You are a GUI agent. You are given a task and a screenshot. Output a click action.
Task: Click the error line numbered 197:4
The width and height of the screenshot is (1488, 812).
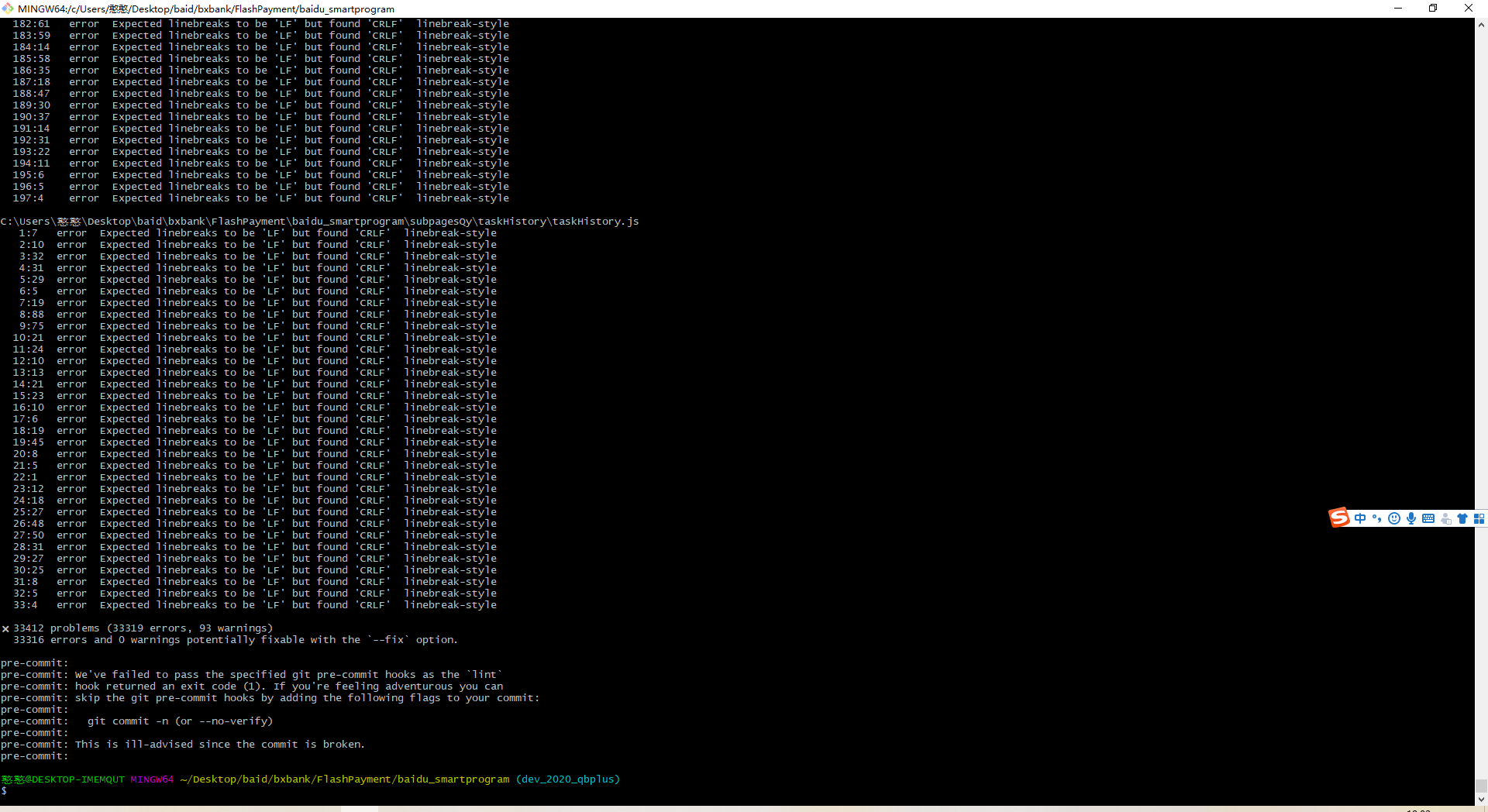click(260, 198)
